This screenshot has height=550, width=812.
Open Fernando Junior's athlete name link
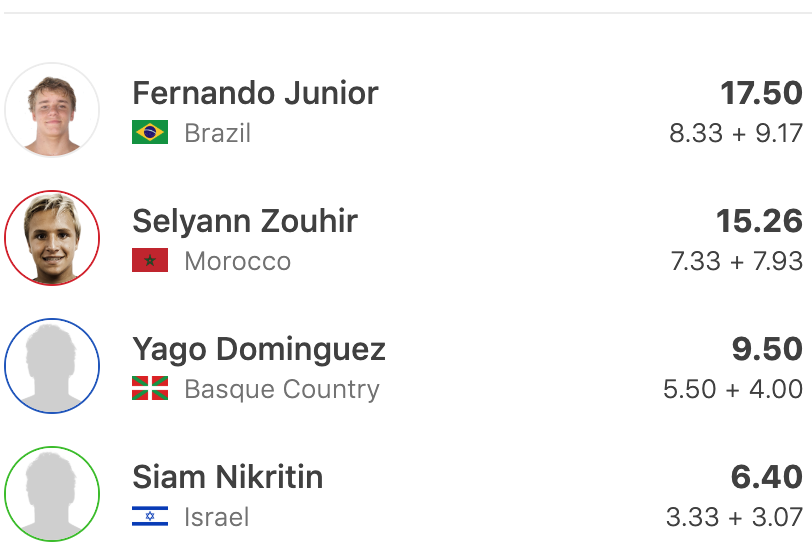click(255, 93)
